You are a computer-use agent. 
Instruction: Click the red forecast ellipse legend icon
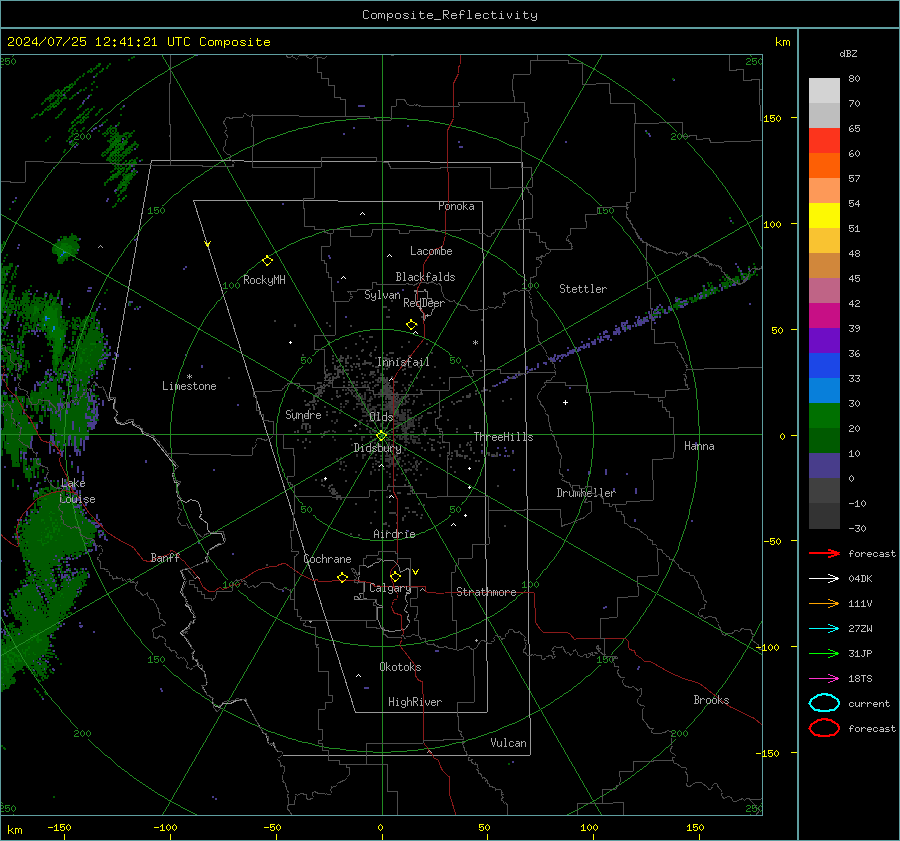coord(824,728)
